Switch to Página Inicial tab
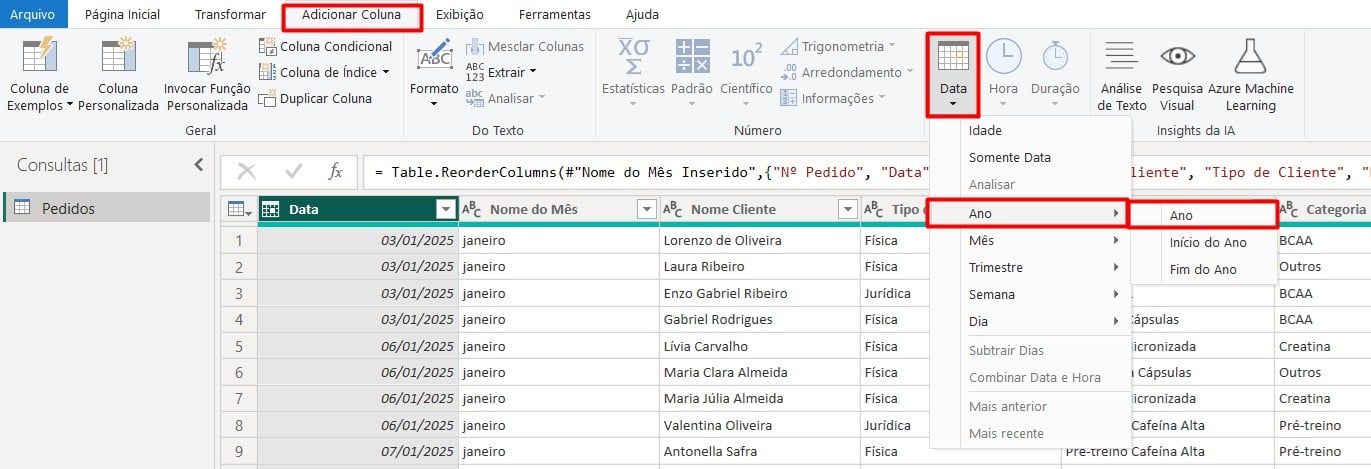The image size is (1371, 469). [122, 15]
